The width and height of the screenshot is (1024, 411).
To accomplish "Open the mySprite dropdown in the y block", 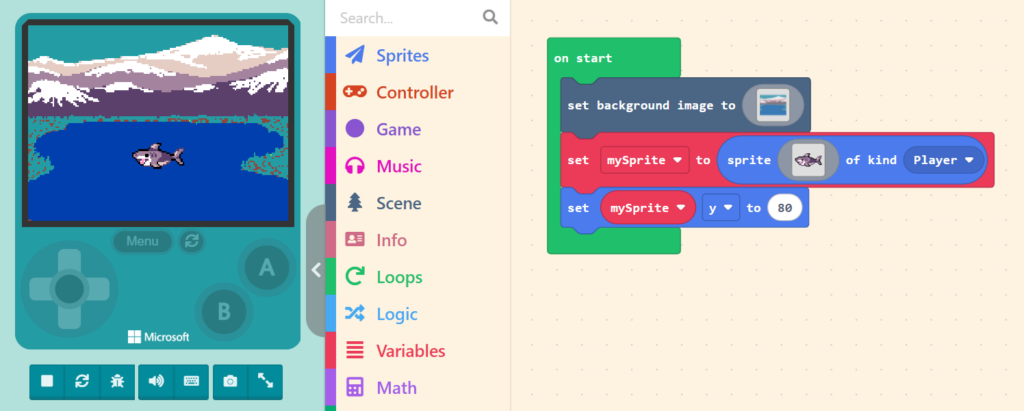I will (x=646, y=208).
